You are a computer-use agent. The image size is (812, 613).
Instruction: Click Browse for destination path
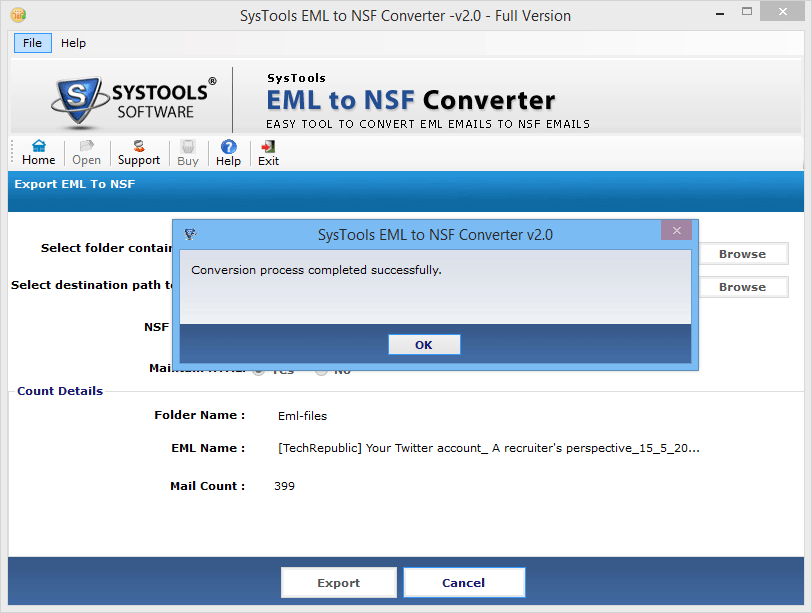(743, 287)
